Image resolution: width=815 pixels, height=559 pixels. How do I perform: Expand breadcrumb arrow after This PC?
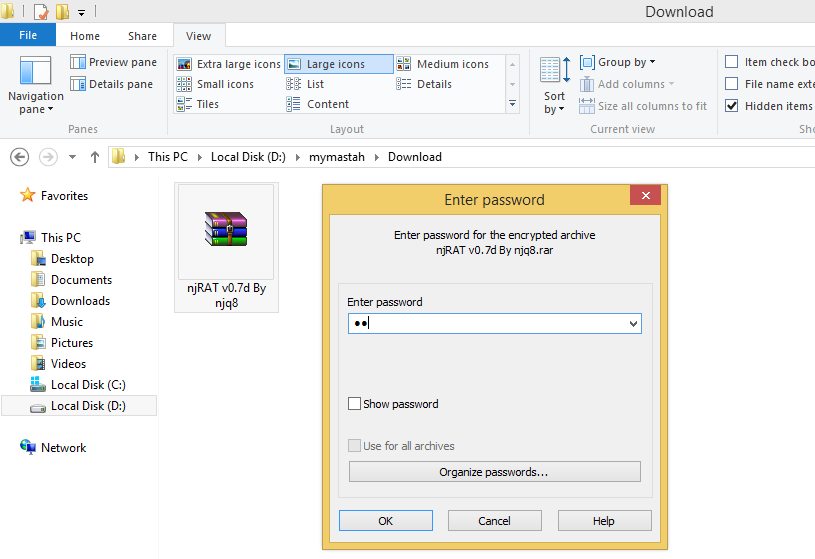click(x=200, y=157)
